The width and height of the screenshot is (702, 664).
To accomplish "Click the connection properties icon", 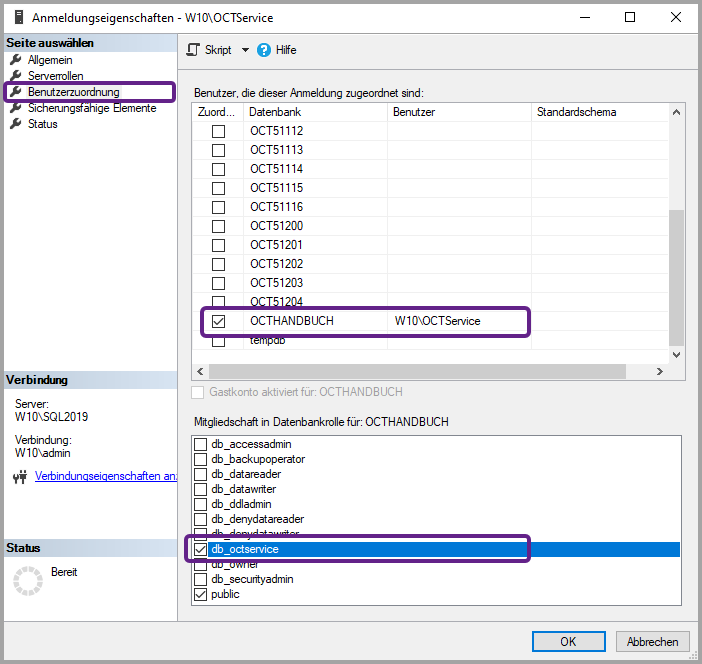I will coord(20,477).
